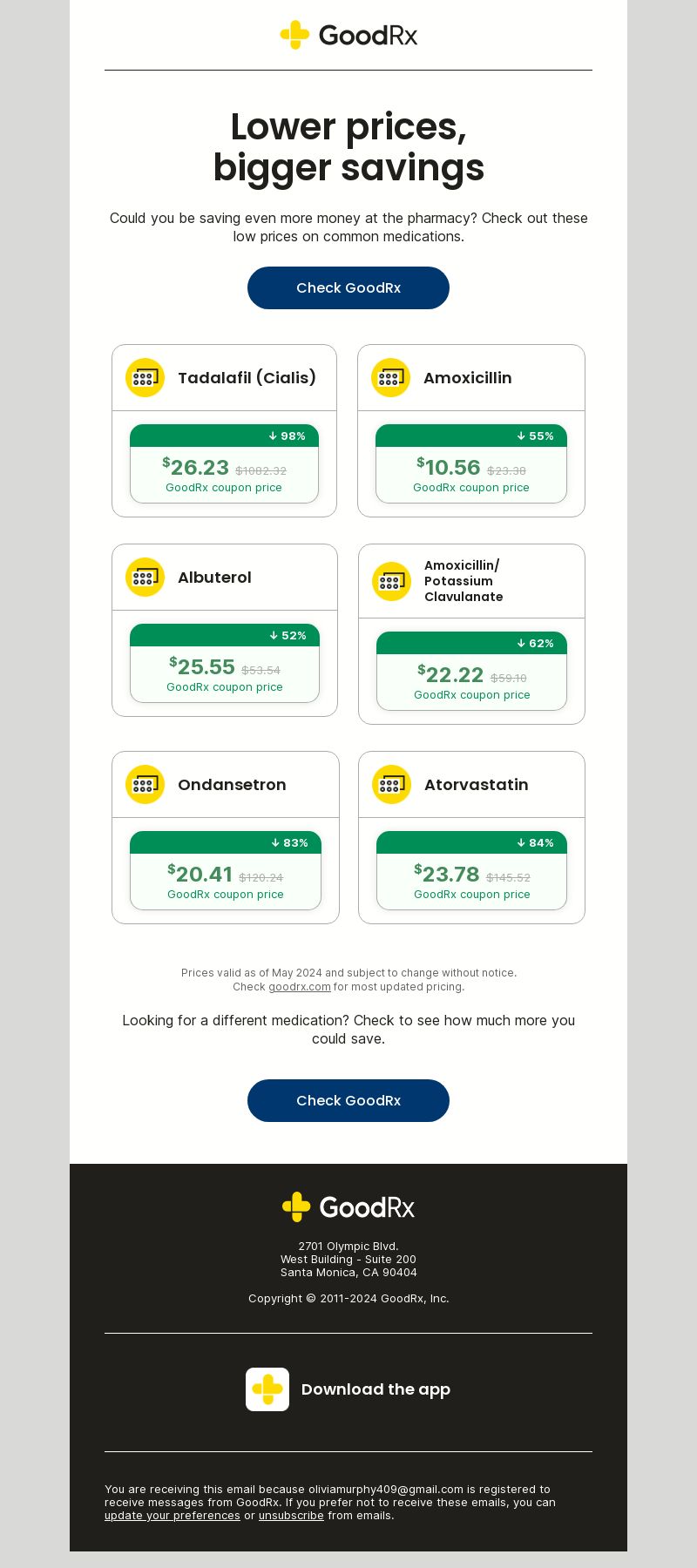Click the Atorvastatin pill icon
The height and width of the screenshot is (1568, 697).
(x=391, y=785)
